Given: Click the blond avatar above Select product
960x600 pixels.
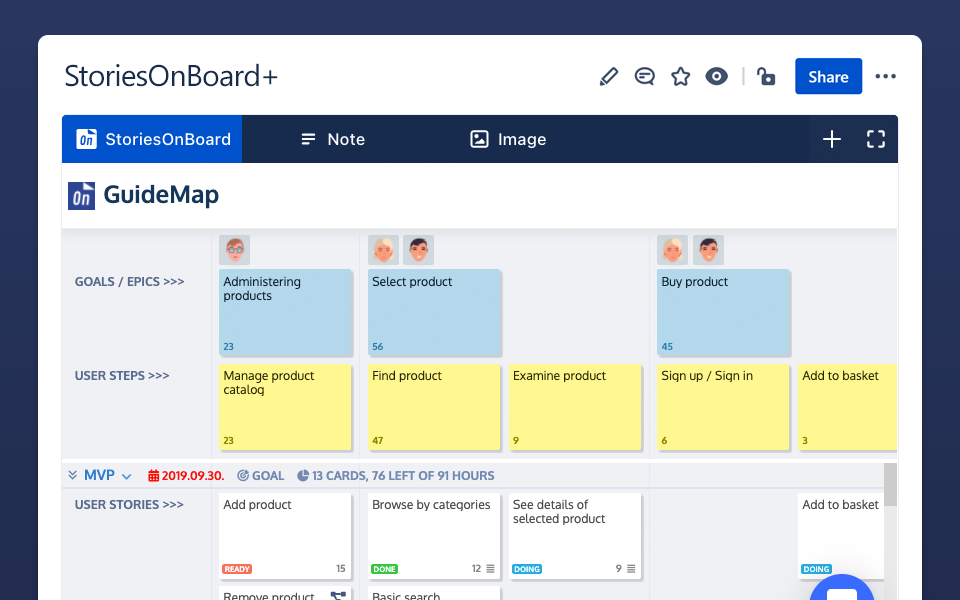Looking at the screenshot, I should (383, 250).
